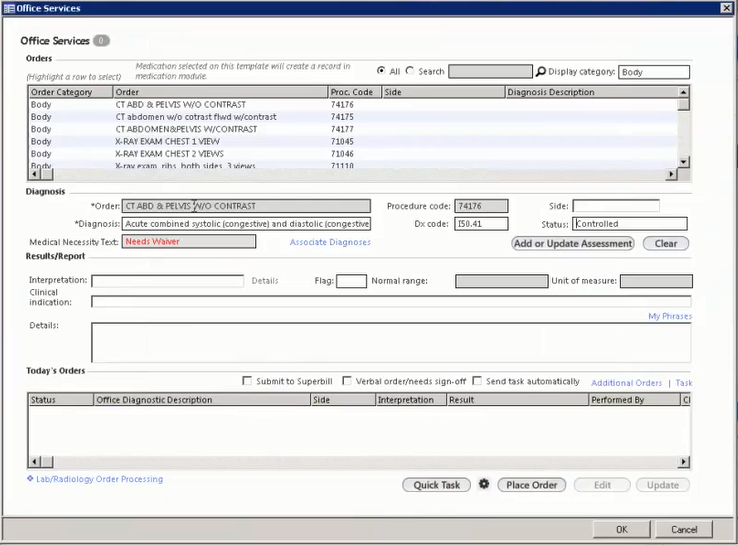Click the search magnifier icon

(541, 72)
